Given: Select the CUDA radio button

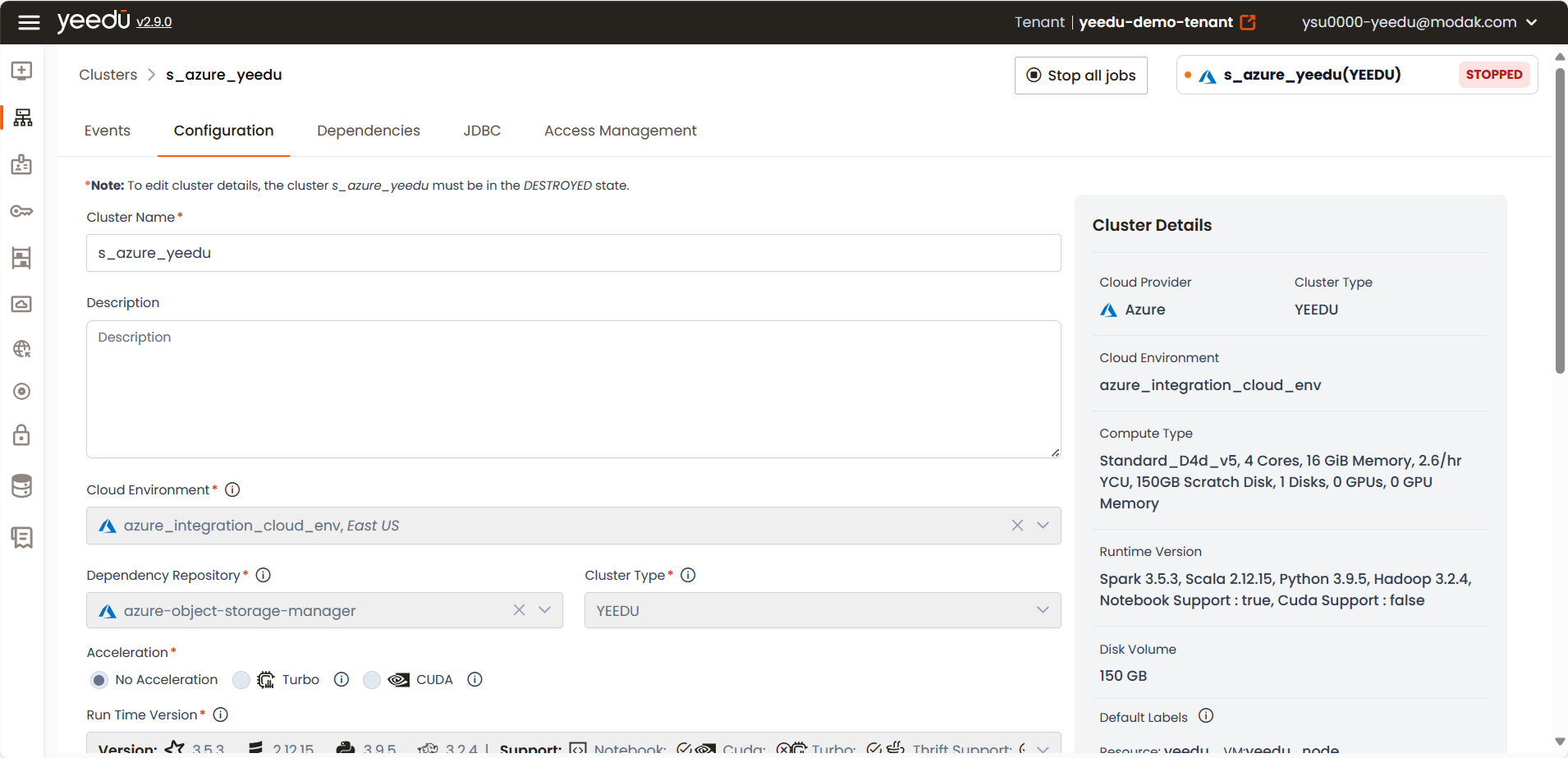Looking at the screenshot, I should click(x=372, y=680).
